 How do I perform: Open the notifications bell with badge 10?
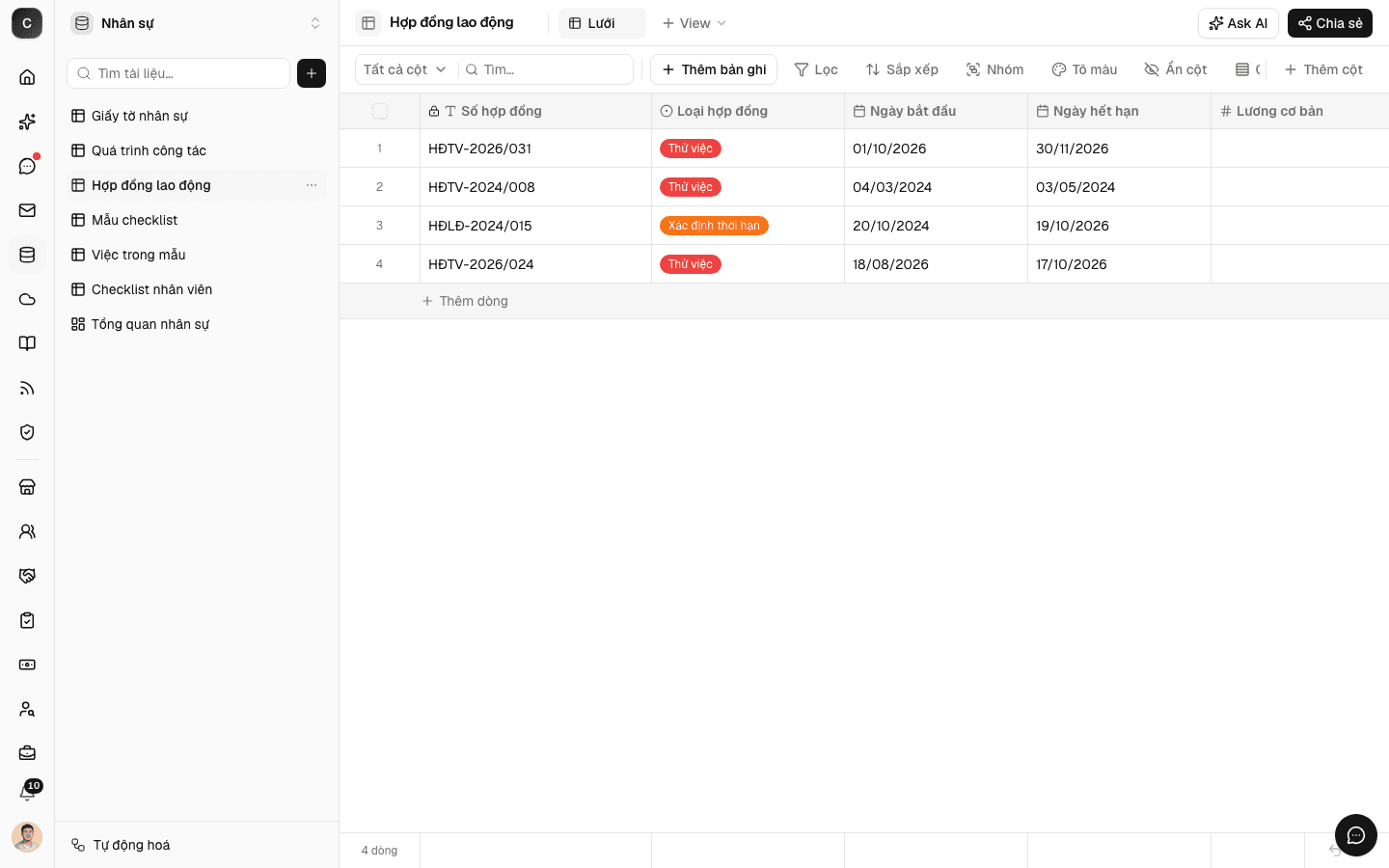27,793
